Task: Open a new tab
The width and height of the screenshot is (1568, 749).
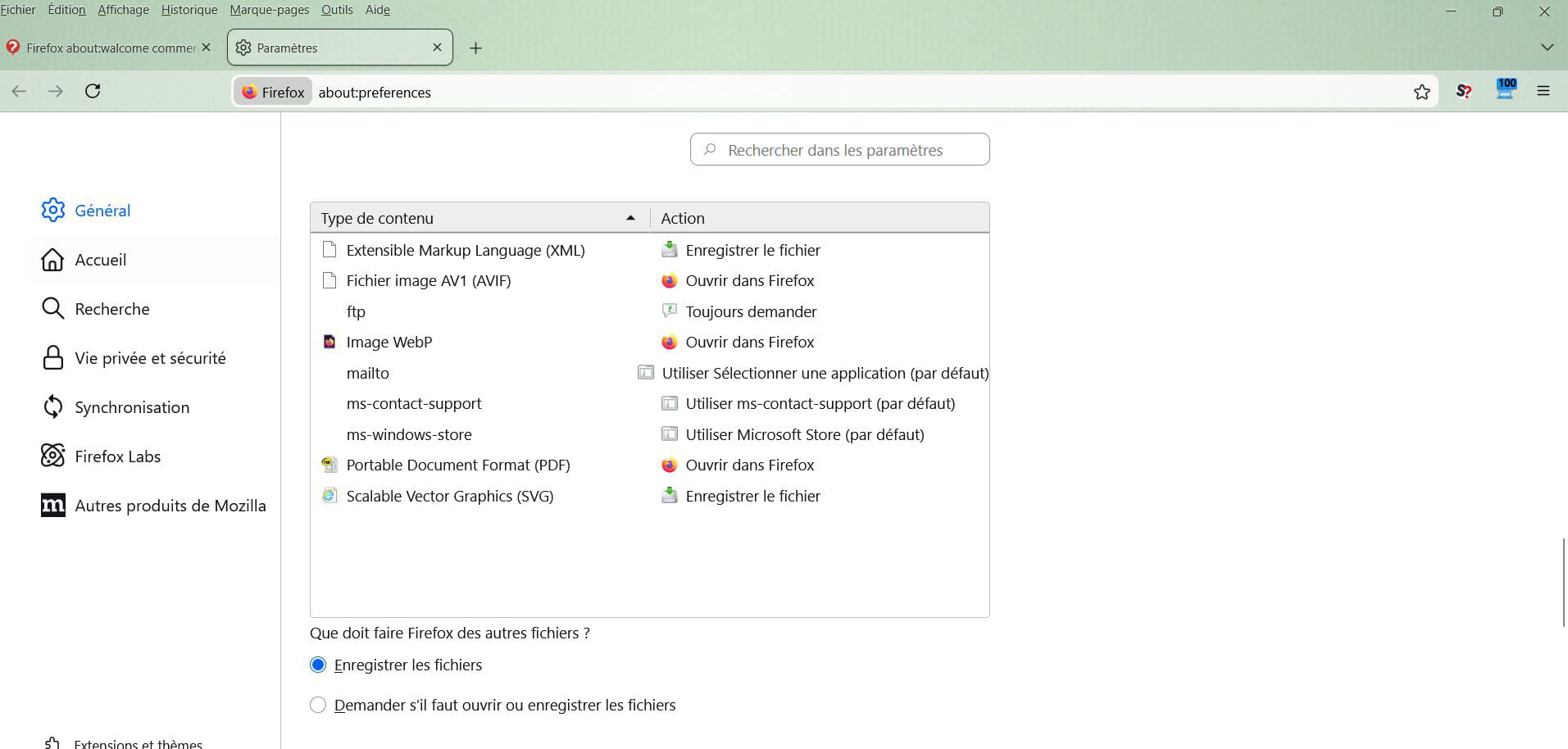Action: pyautogui.click(x=475, y=48)
